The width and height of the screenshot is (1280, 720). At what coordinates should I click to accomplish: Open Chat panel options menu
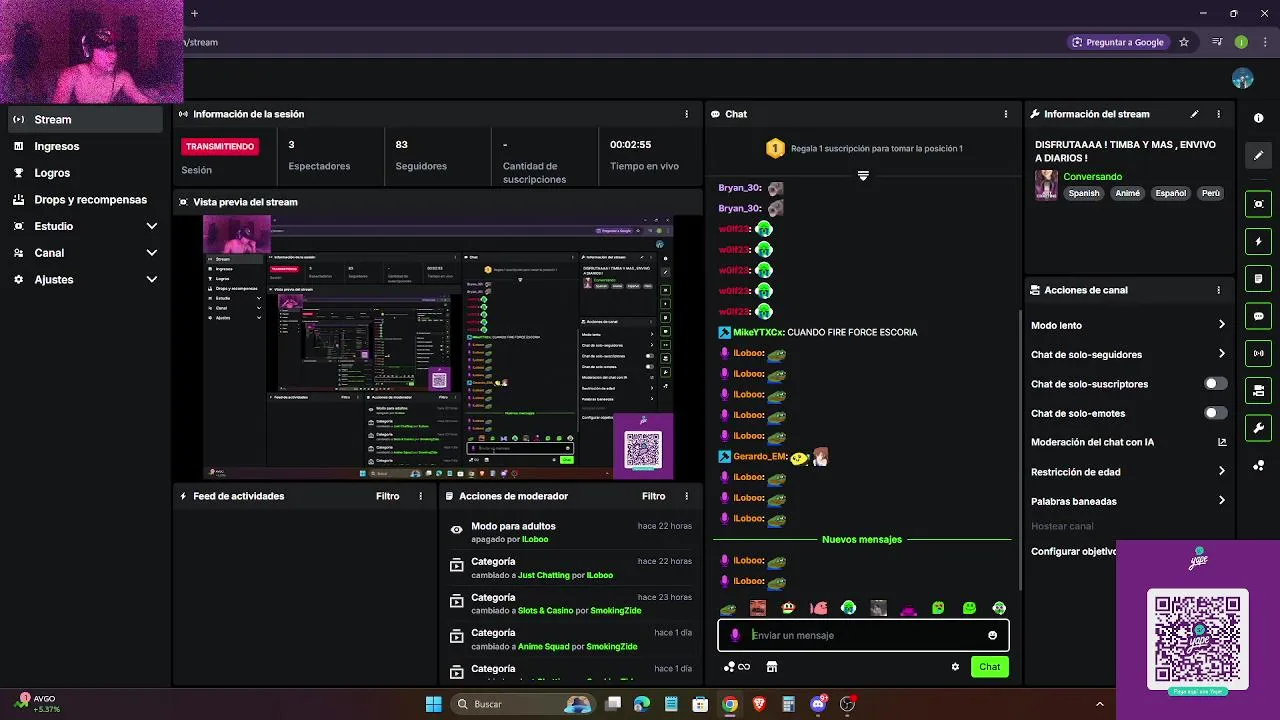click(x=1005, y=114)
